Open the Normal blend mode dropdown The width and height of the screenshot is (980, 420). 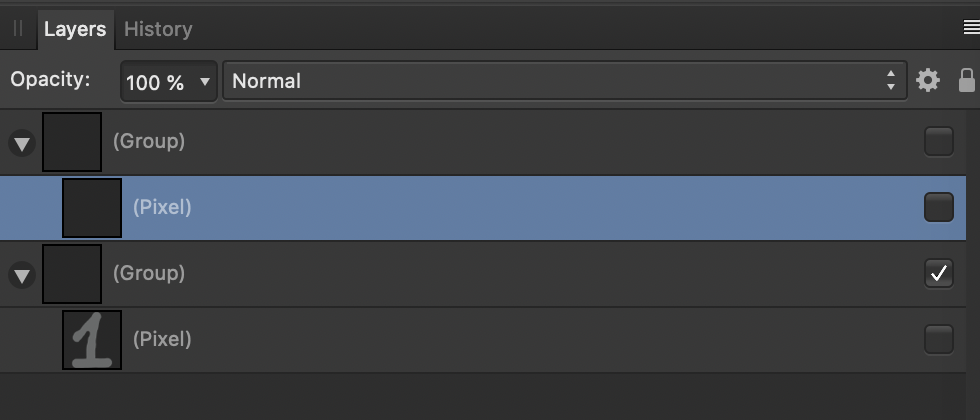564,81
